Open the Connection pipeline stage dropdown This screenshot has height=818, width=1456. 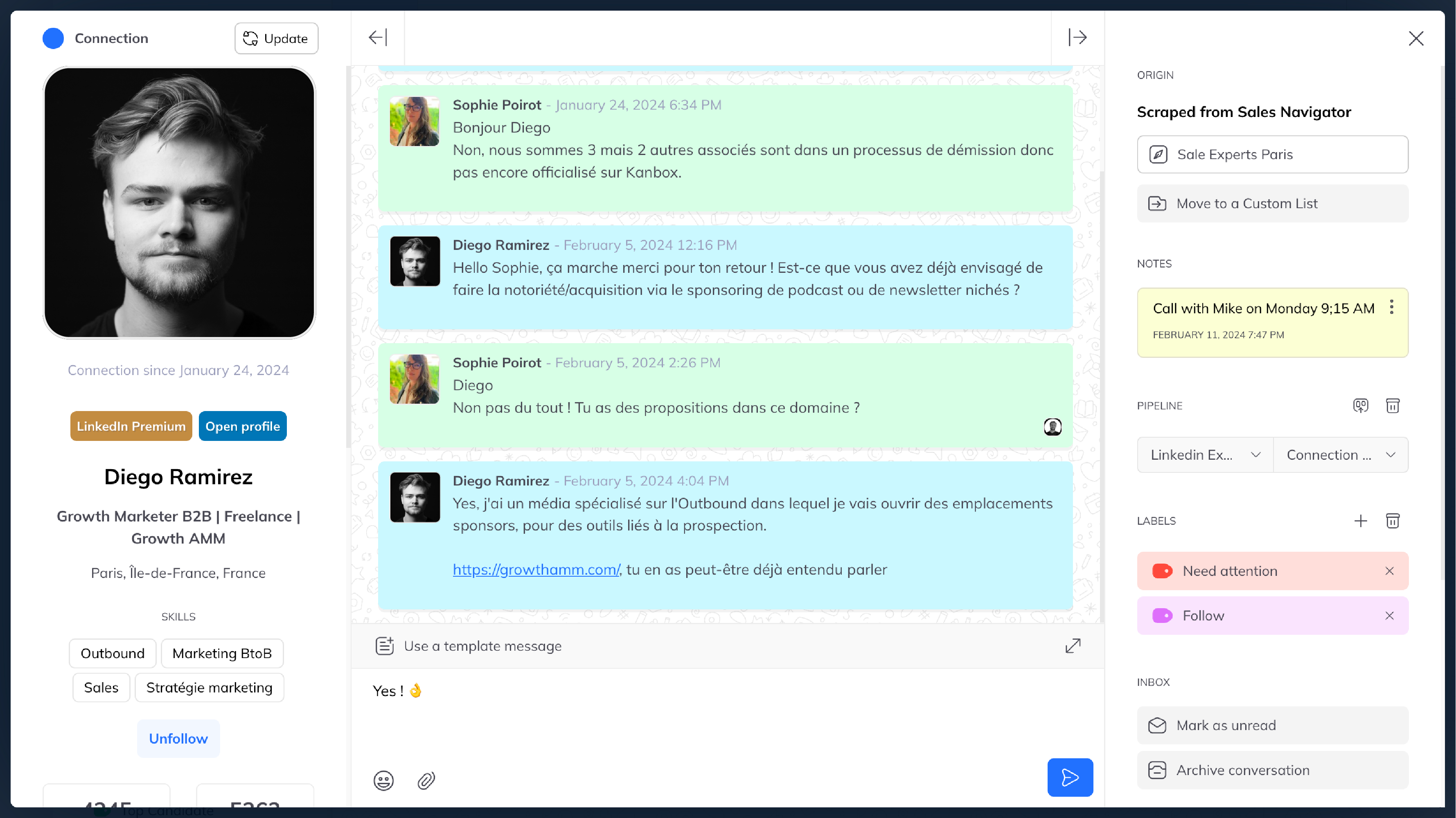point(1341,455)
